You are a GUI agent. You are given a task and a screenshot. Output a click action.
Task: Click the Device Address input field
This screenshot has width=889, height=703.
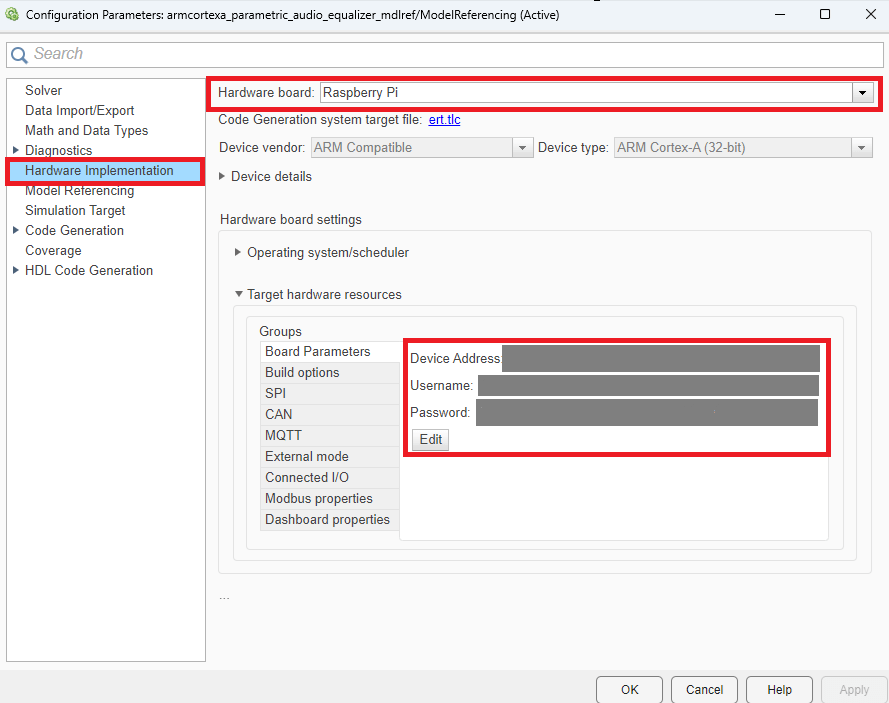coord(660,358)
